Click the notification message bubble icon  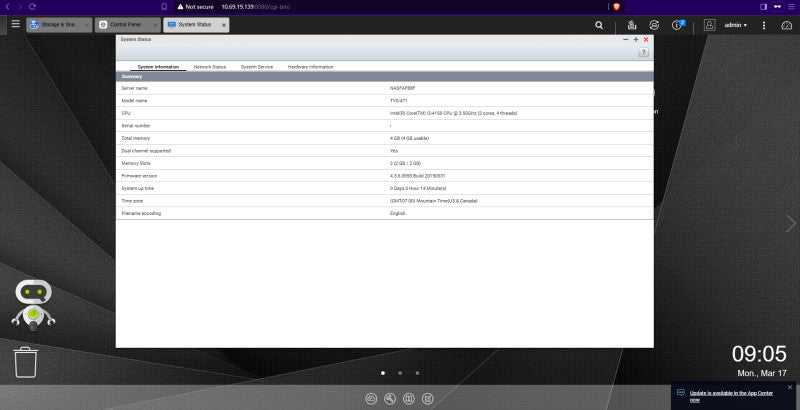tap(681, 393)
